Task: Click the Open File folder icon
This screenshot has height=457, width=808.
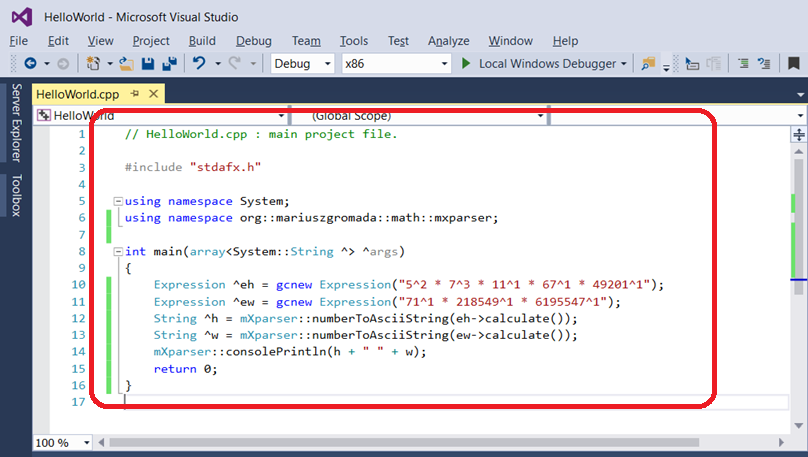Action: point(126,63)
